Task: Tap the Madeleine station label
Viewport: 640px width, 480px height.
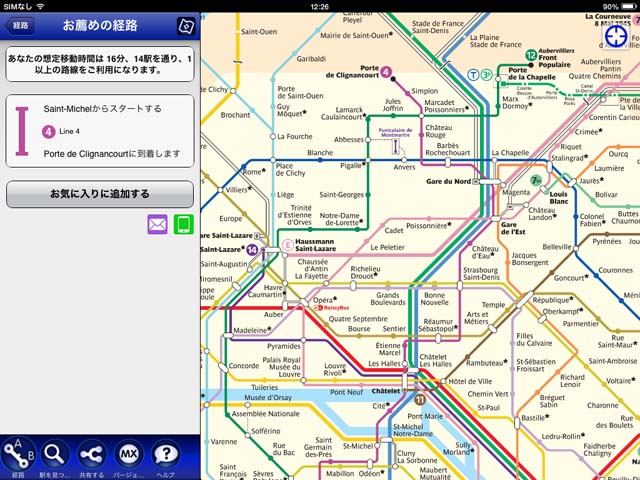Action: (x=252, y=330)
